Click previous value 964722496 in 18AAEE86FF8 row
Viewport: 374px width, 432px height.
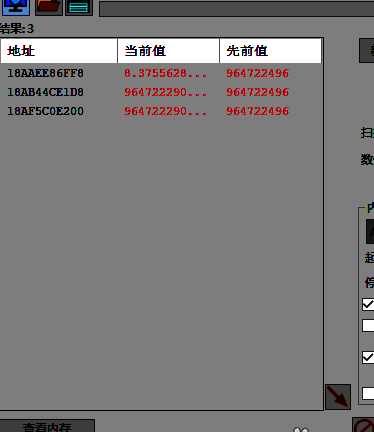(258, 73)
